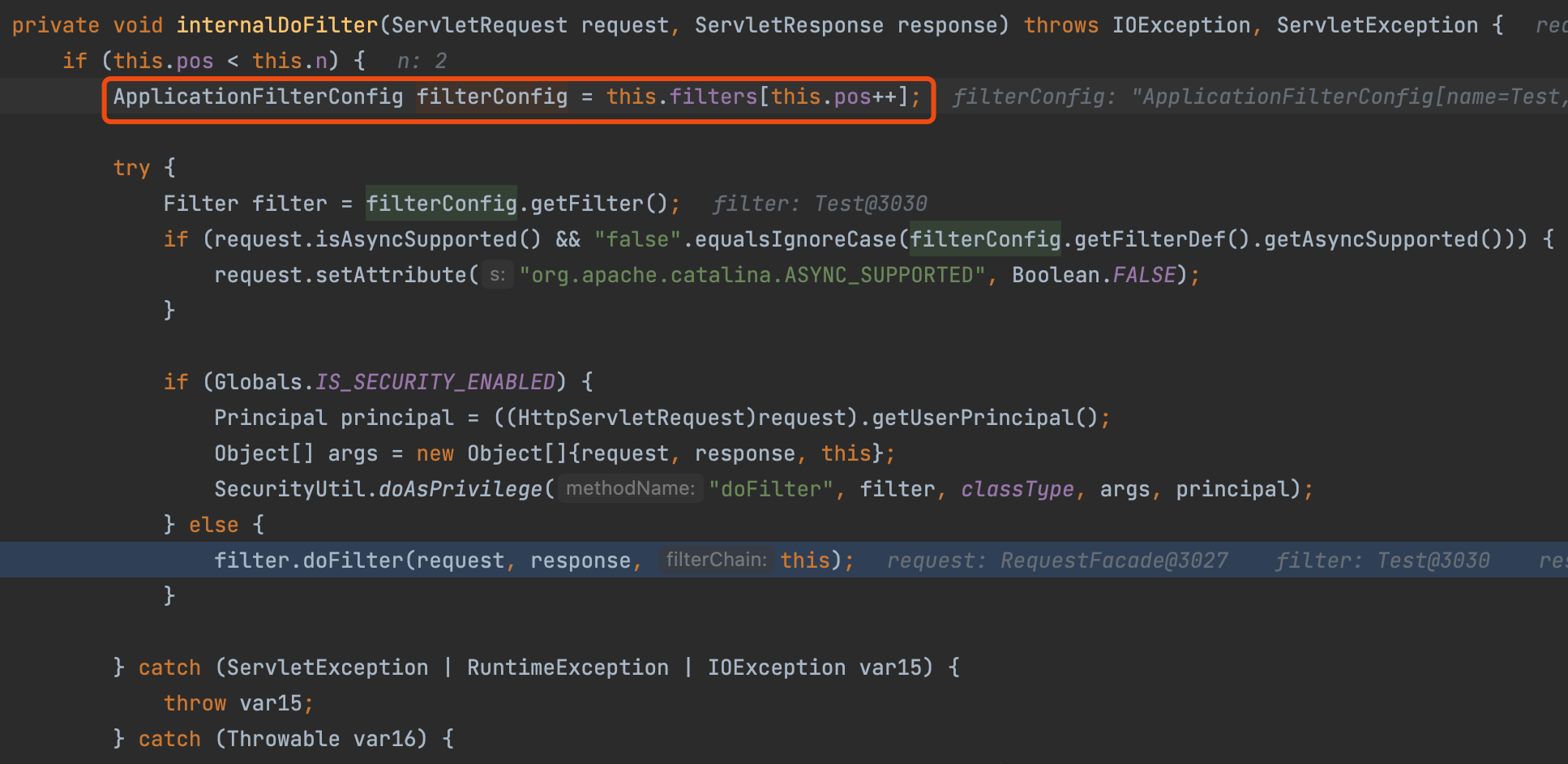Click inline hint 'request: RequestFacade@3027'
This screenshot has height=764, width=1568.
pos(1057,560)
